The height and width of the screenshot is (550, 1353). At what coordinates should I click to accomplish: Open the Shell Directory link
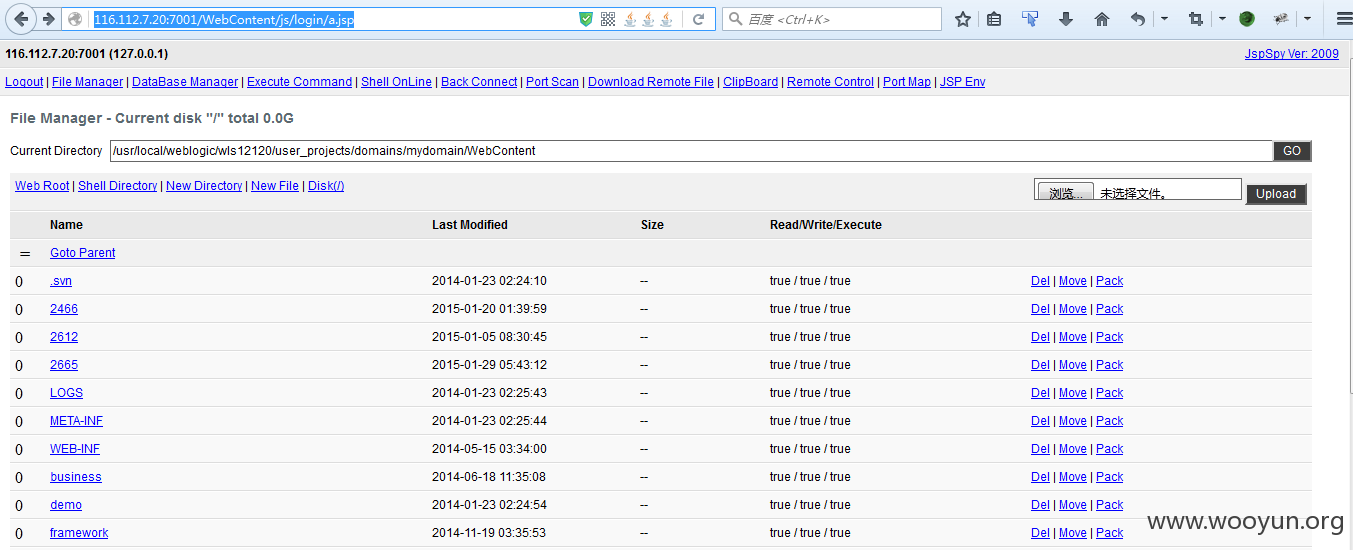[117, 186]
